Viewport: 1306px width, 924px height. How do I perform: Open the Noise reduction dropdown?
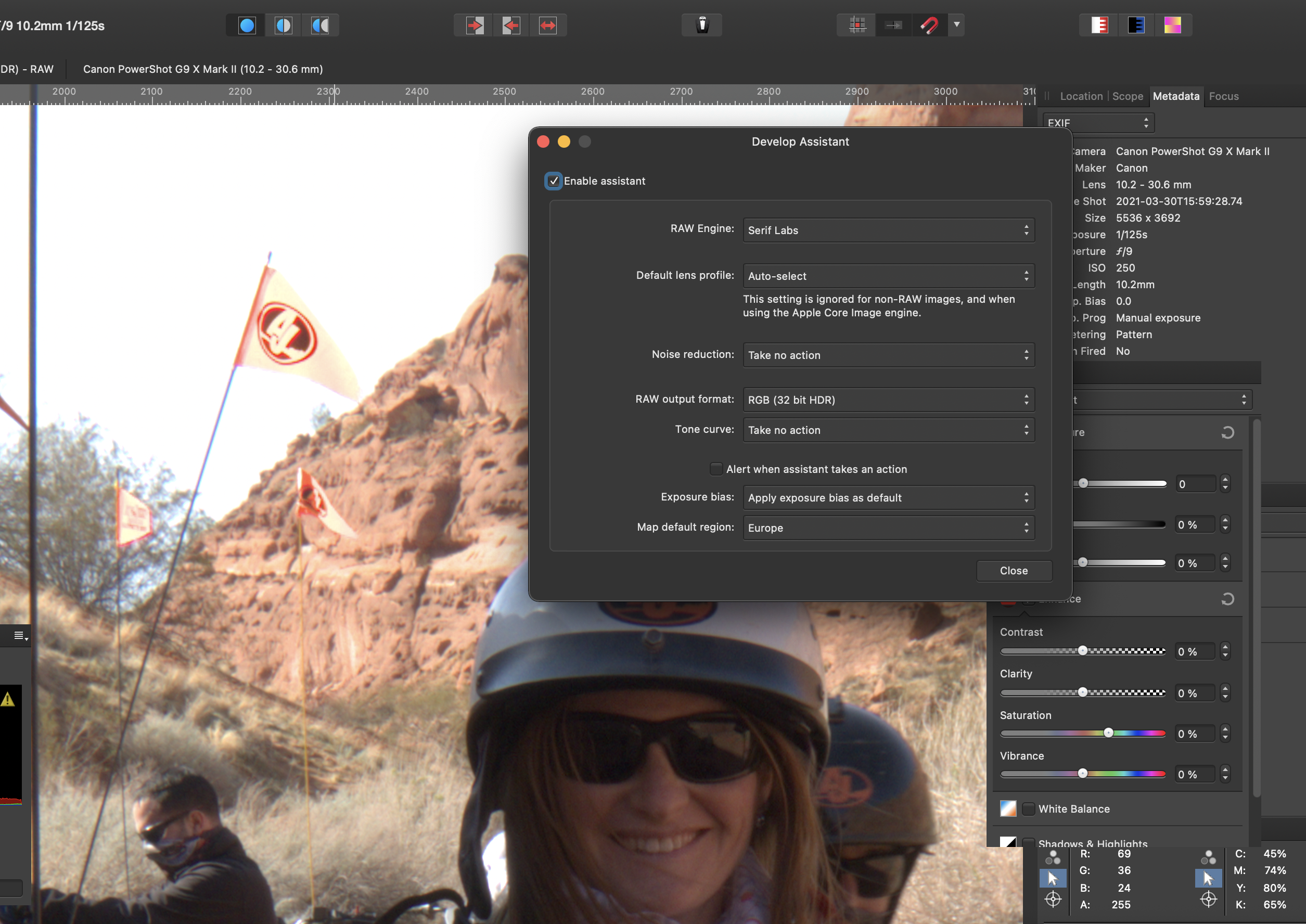click(x=888, y=355)
